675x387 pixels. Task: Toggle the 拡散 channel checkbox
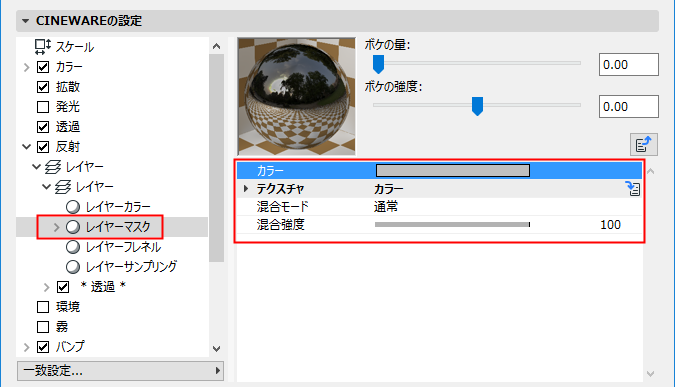(x=43, y=87)
